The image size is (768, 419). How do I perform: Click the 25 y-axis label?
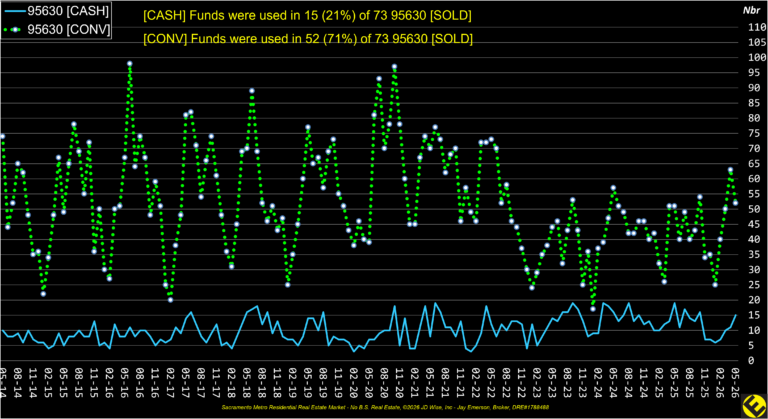click(x=754, y=285)
